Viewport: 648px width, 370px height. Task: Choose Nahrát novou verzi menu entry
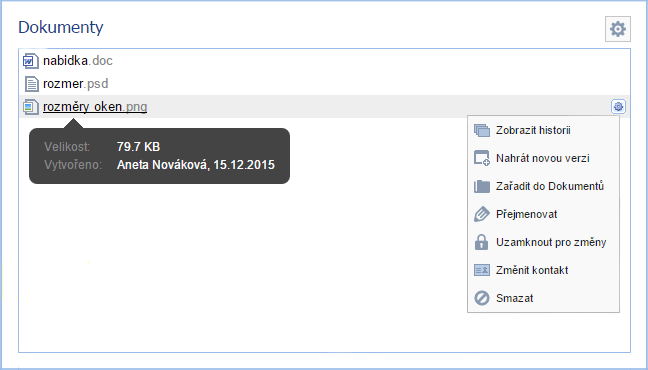[x=543, y=158]
